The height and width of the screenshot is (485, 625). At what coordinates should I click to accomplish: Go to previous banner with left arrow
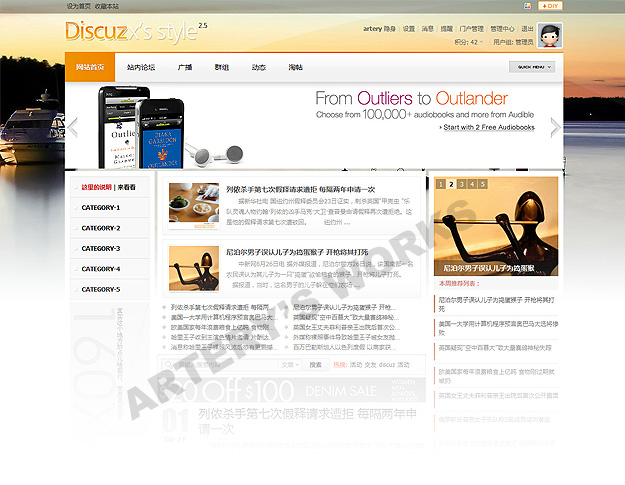(72, 127)
